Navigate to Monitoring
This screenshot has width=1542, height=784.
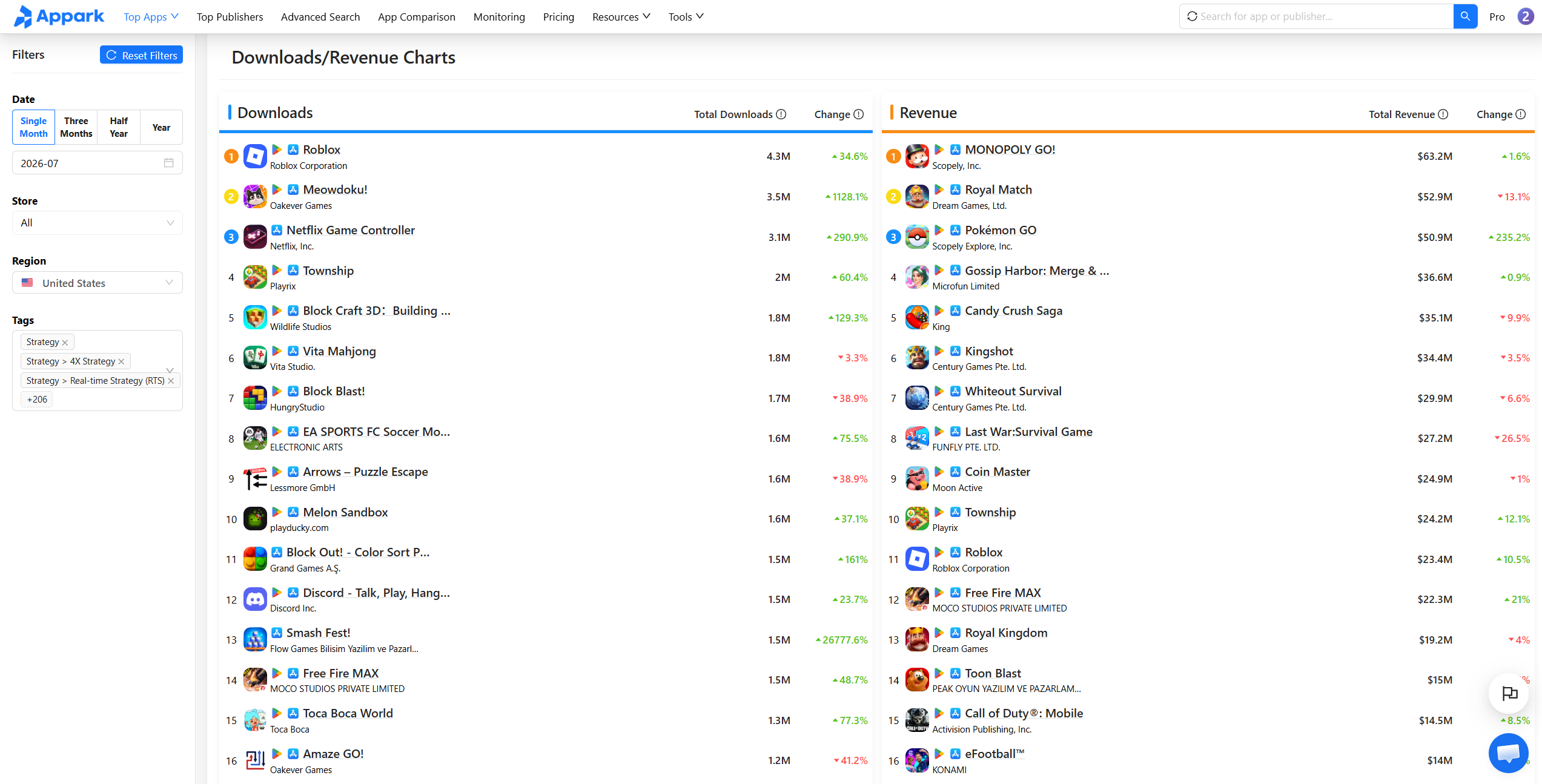click(x=499, y=17)
